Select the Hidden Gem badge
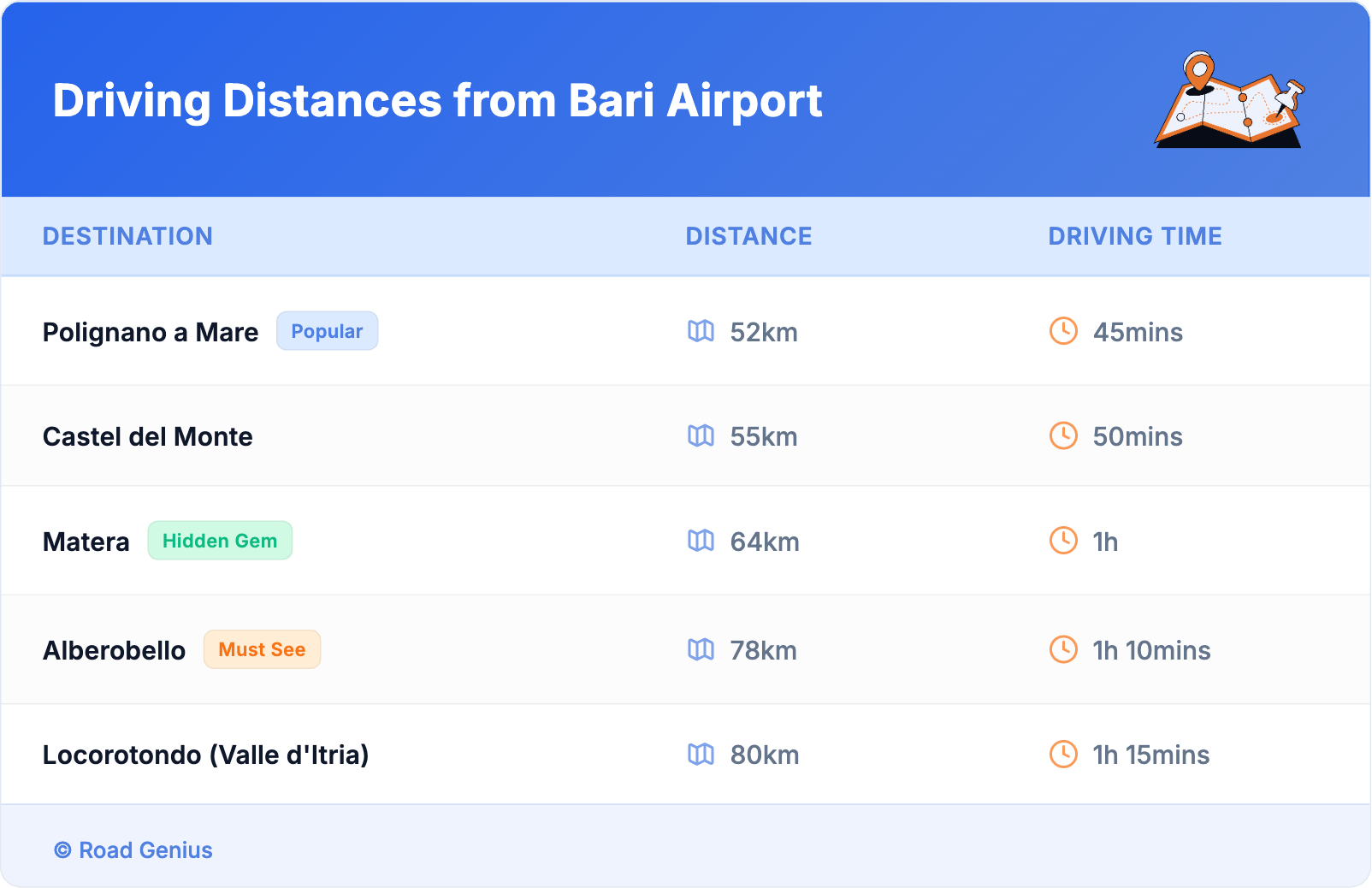The width and height of the screenshot is (1372, 888). coord(220,541)
